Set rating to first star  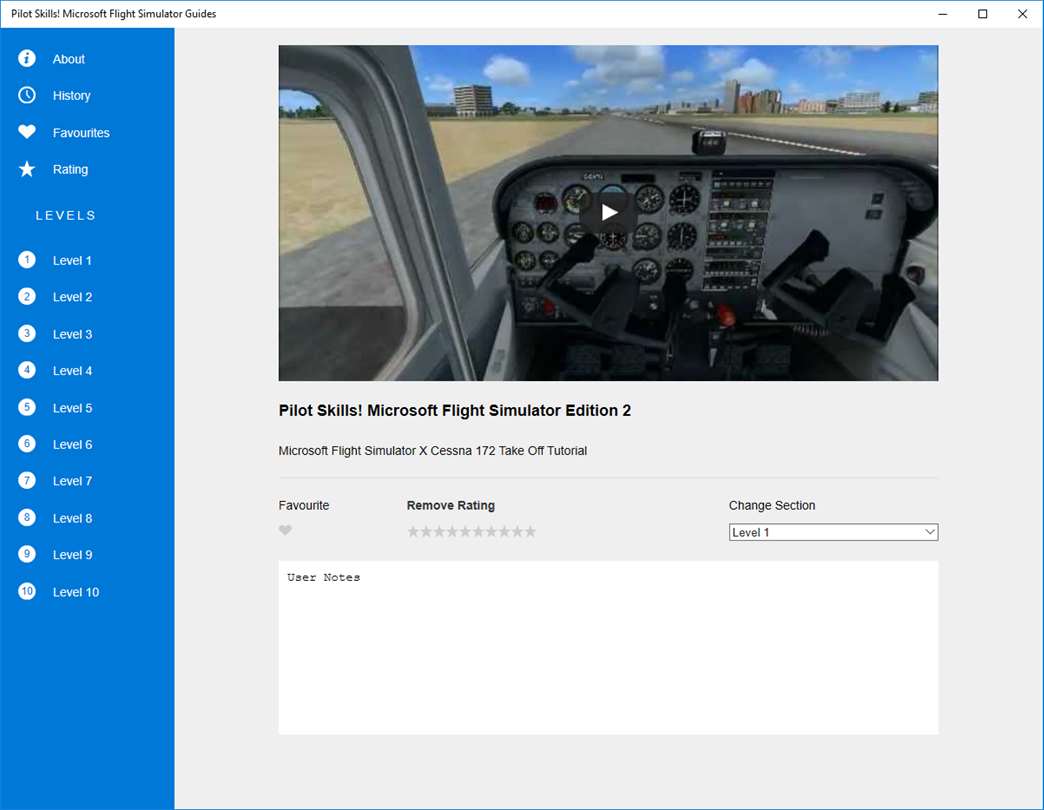click(413, 532)
